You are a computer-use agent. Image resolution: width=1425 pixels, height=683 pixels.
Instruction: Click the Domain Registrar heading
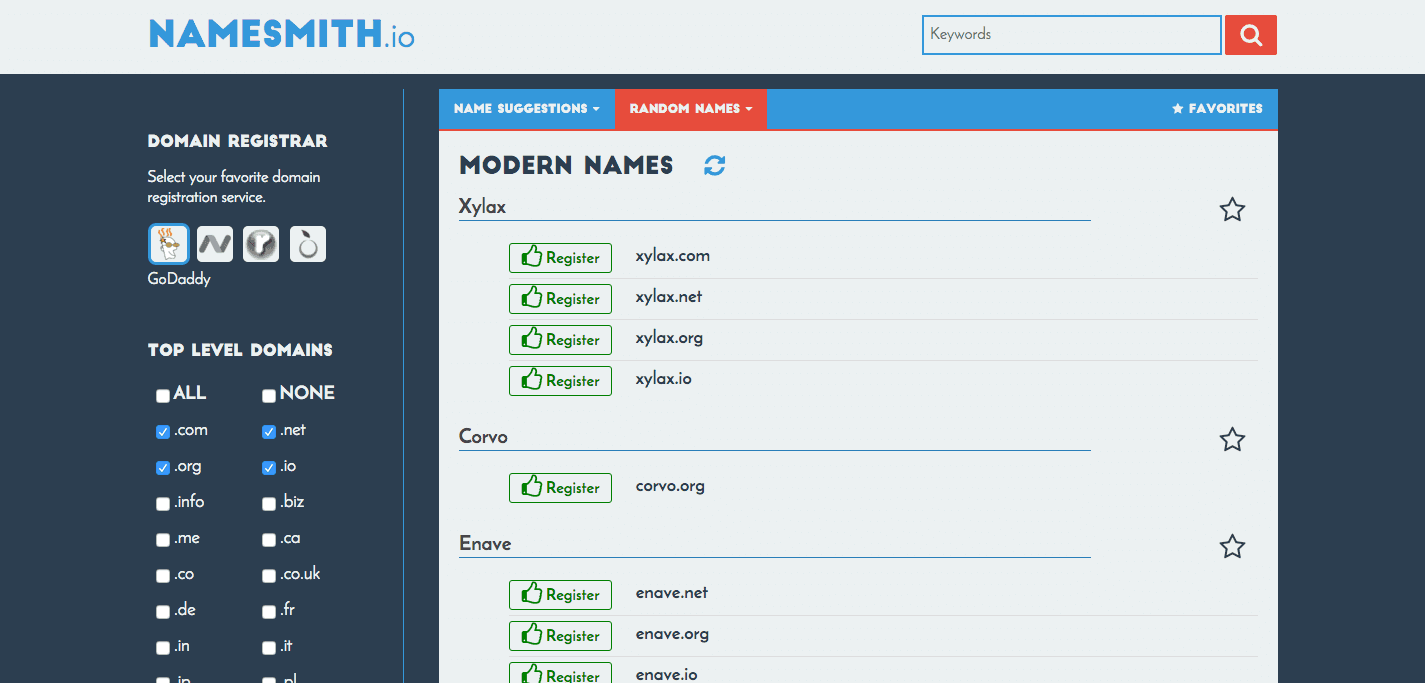coord(238,141)
